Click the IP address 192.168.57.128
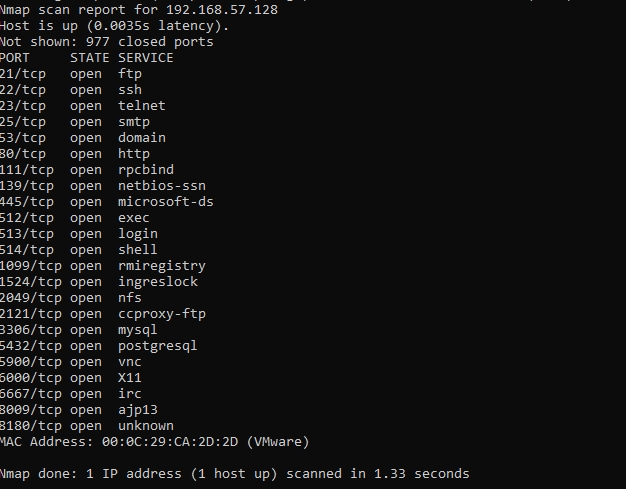626x489 pixels. (222, 9)
